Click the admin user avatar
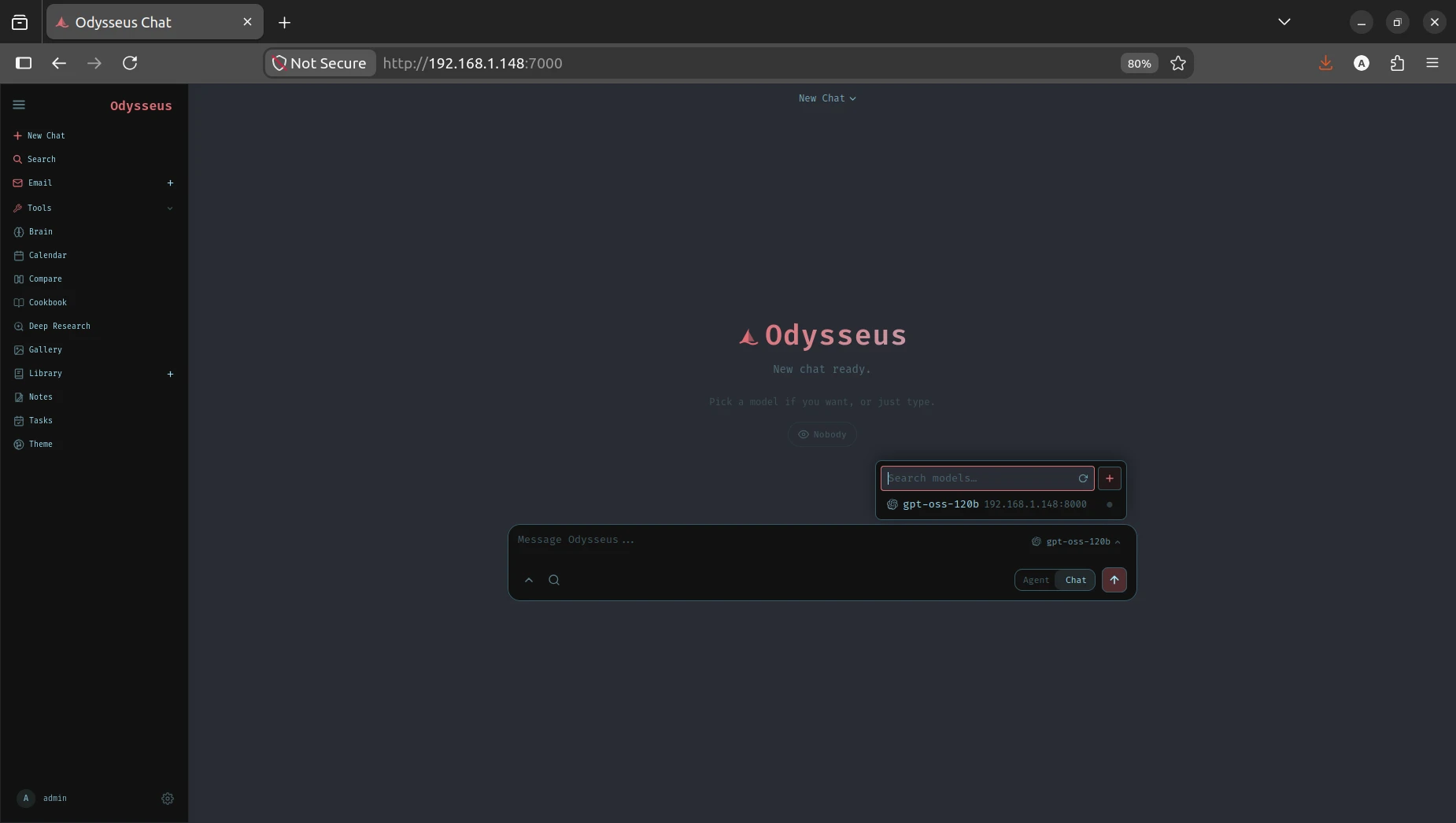Image resolution: width=1456 pixels, height=823 pixels. point(26,798)
